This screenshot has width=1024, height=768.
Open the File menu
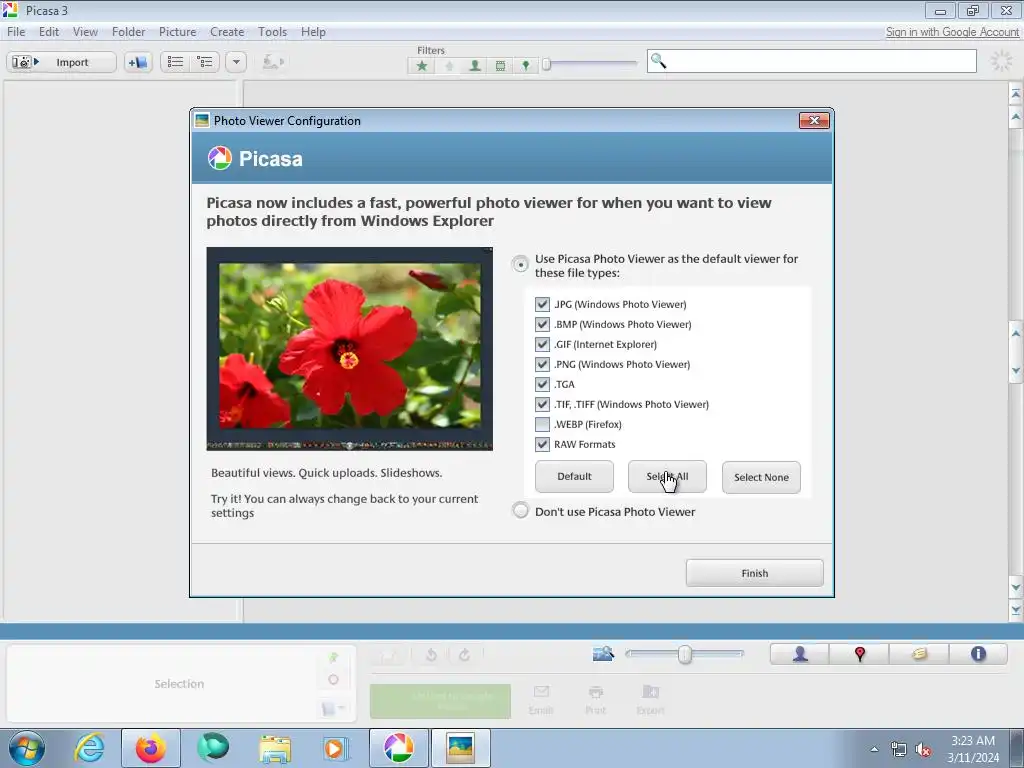[x=16, y=31]
